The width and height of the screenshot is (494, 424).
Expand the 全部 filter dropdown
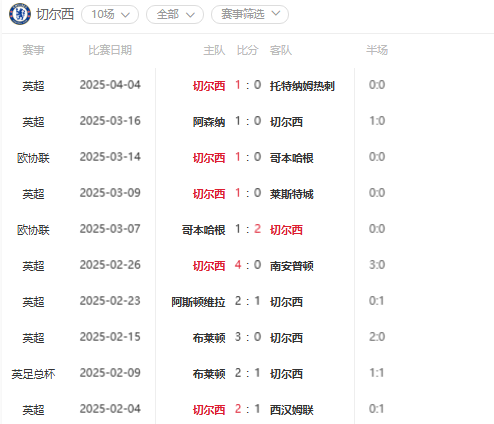click(x=175, y=14)
